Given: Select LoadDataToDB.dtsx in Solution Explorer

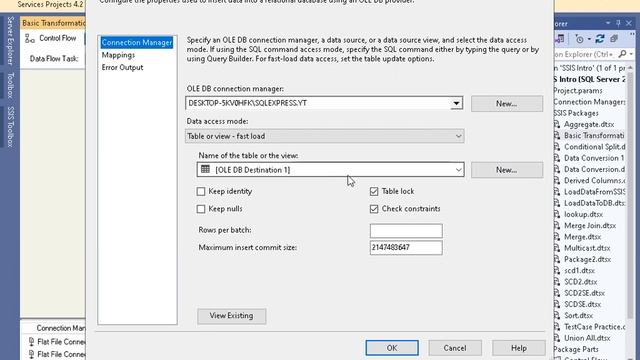Looking at the screenshot, I should pyautogui.click(x=594, y=203).
